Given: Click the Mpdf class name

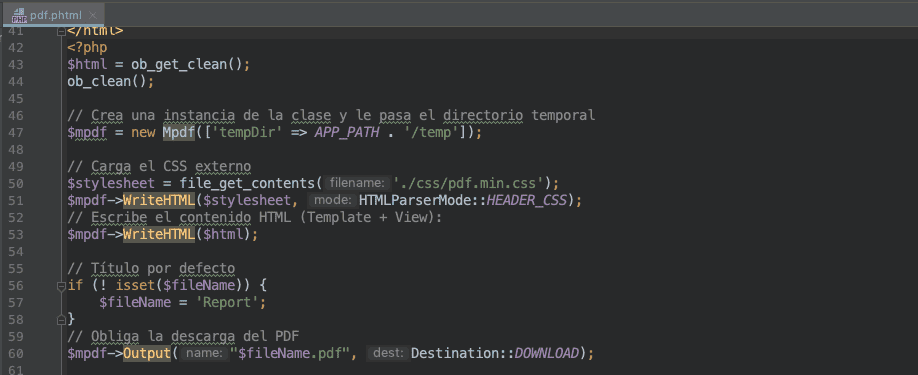Looking at the screenshot, I should 179,132.
